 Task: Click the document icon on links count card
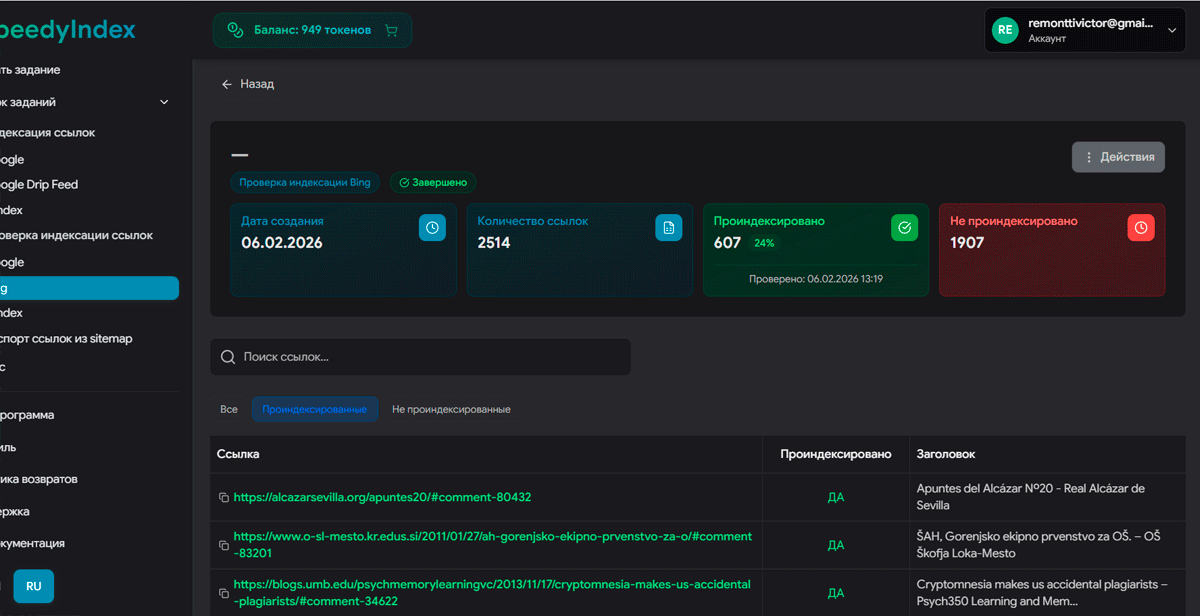pyautogui.click(x=668, y=228)
